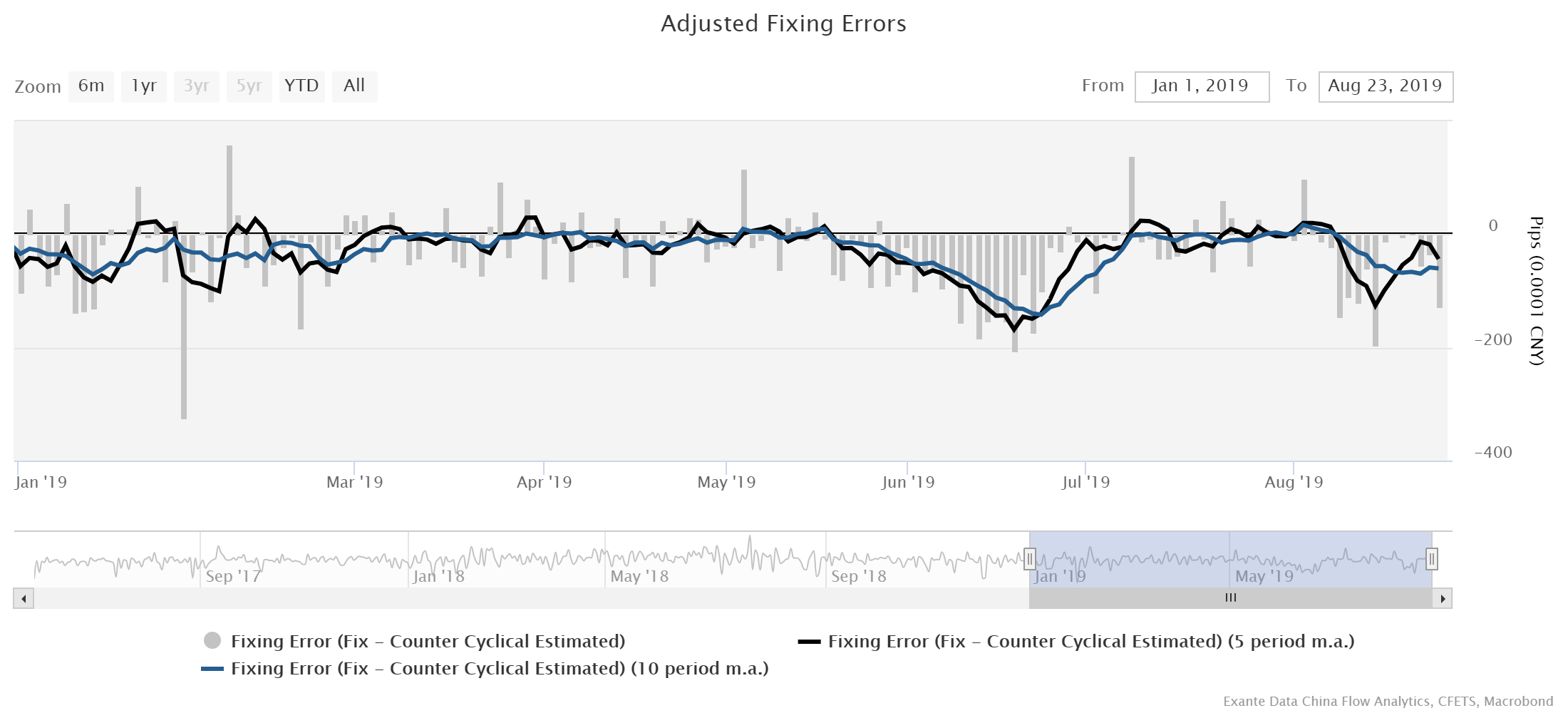Toggle the Fixing Error bar series legend label

click(x=428, y=642)
